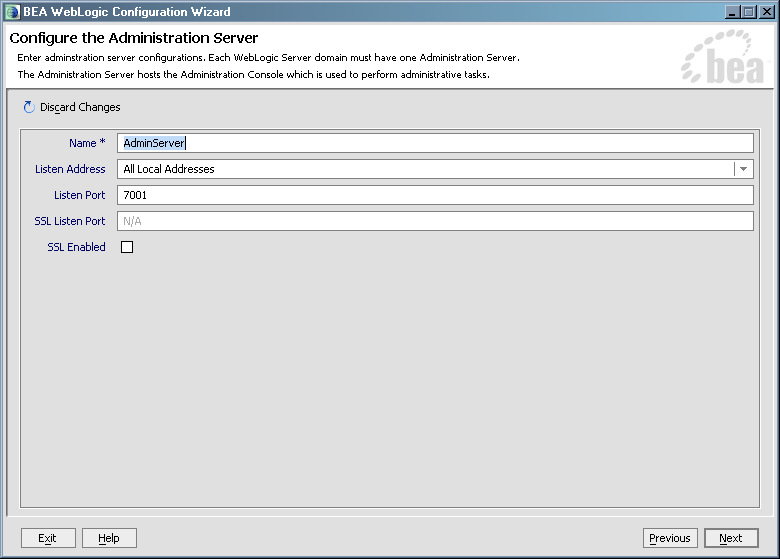Open Help for the wizard
The width and height of the screenshot is (780, 559).
(109, 538)
